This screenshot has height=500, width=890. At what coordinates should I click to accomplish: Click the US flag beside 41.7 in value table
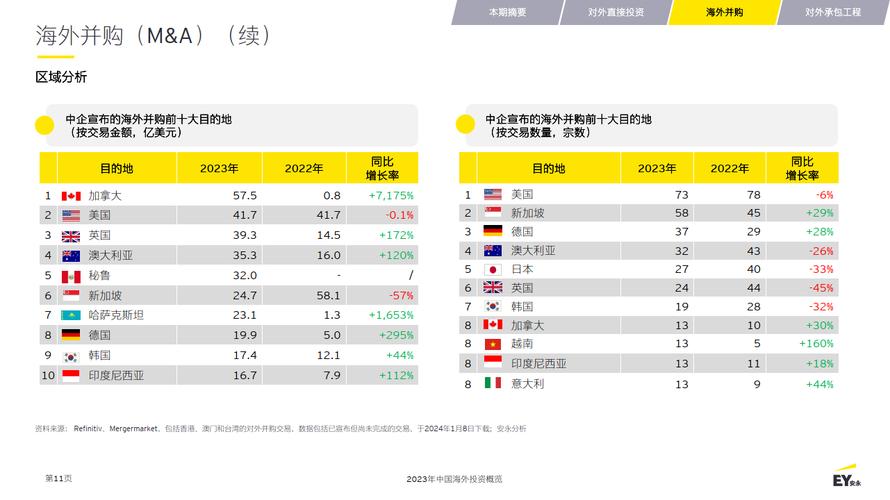click(71, 216)
